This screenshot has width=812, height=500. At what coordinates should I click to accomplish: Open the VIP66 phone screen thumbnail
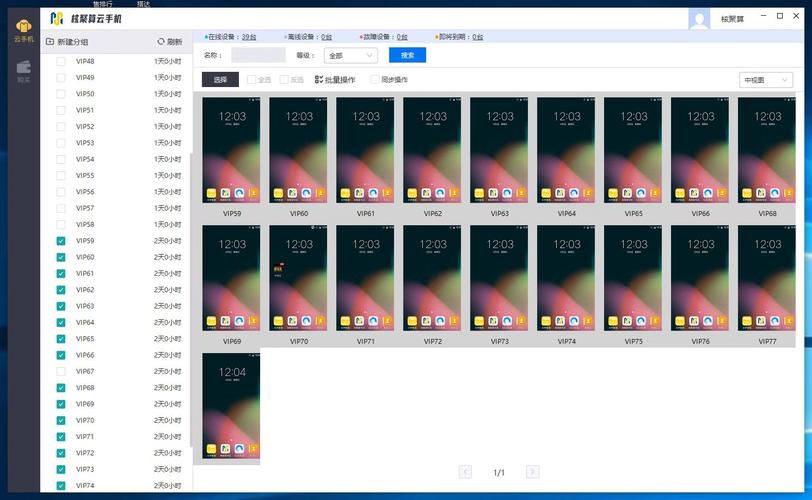click(x=700, y=150)
